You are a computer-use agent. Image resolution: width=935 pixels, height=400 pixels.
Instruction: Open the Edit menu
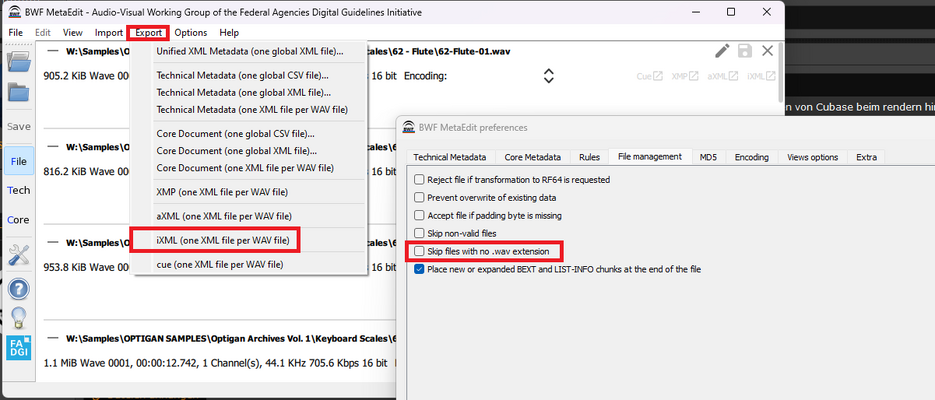pyautogui.click(x=42, y=33)
